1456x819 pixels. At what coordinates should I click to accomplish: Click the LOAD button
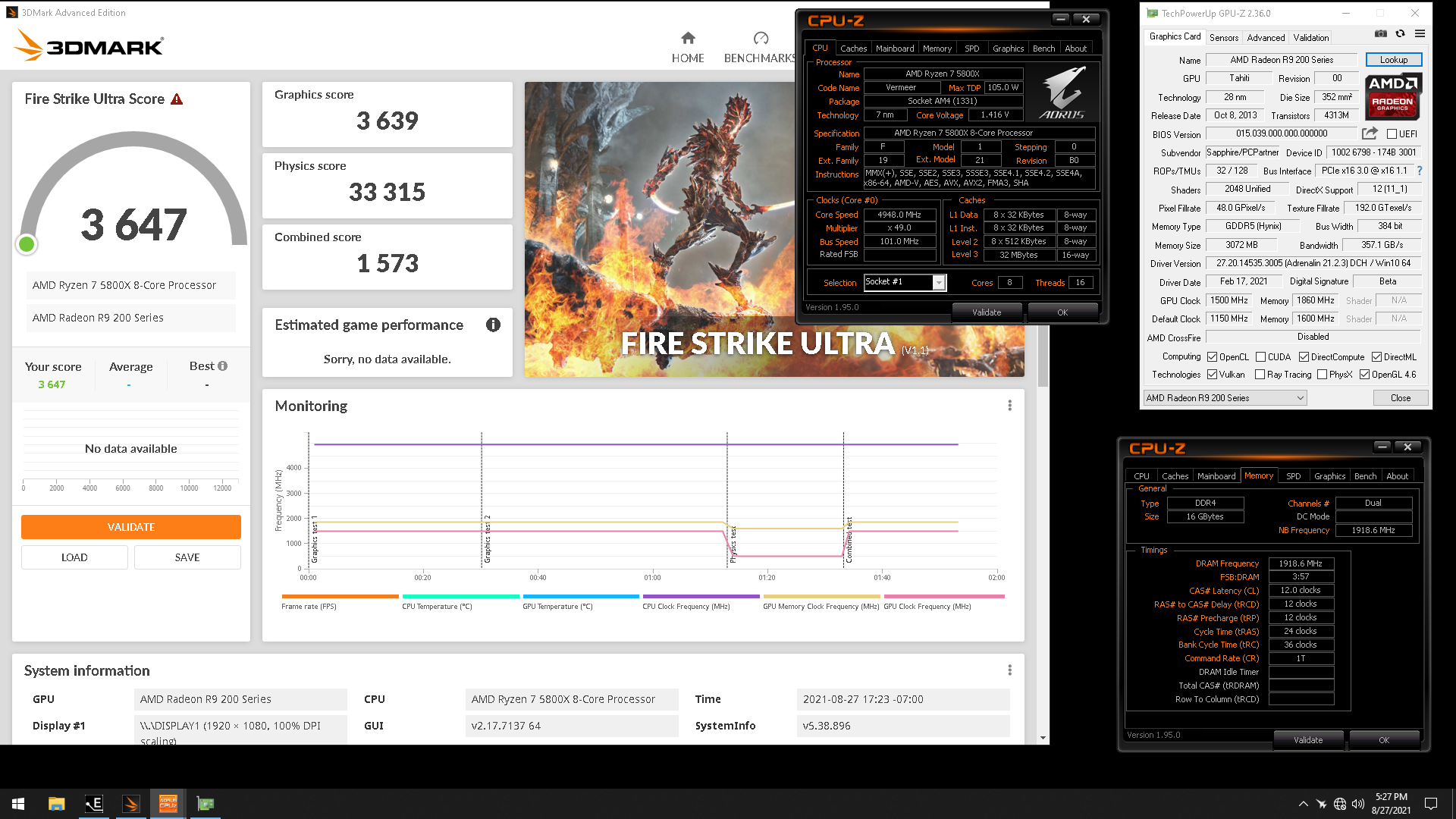(74, 557)
